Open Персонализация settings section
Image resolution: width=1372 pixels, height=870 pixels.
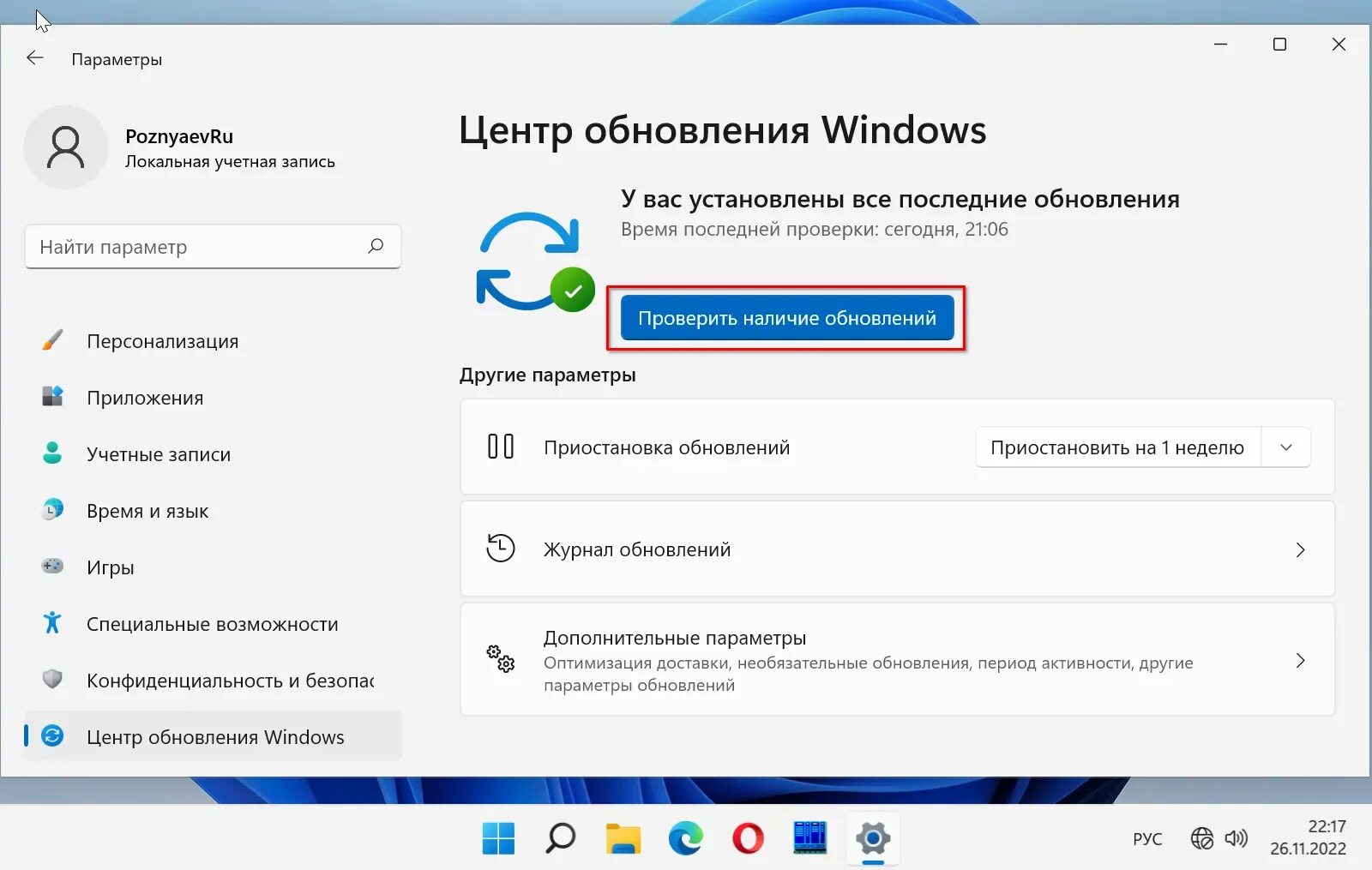(x=213, y=341)
